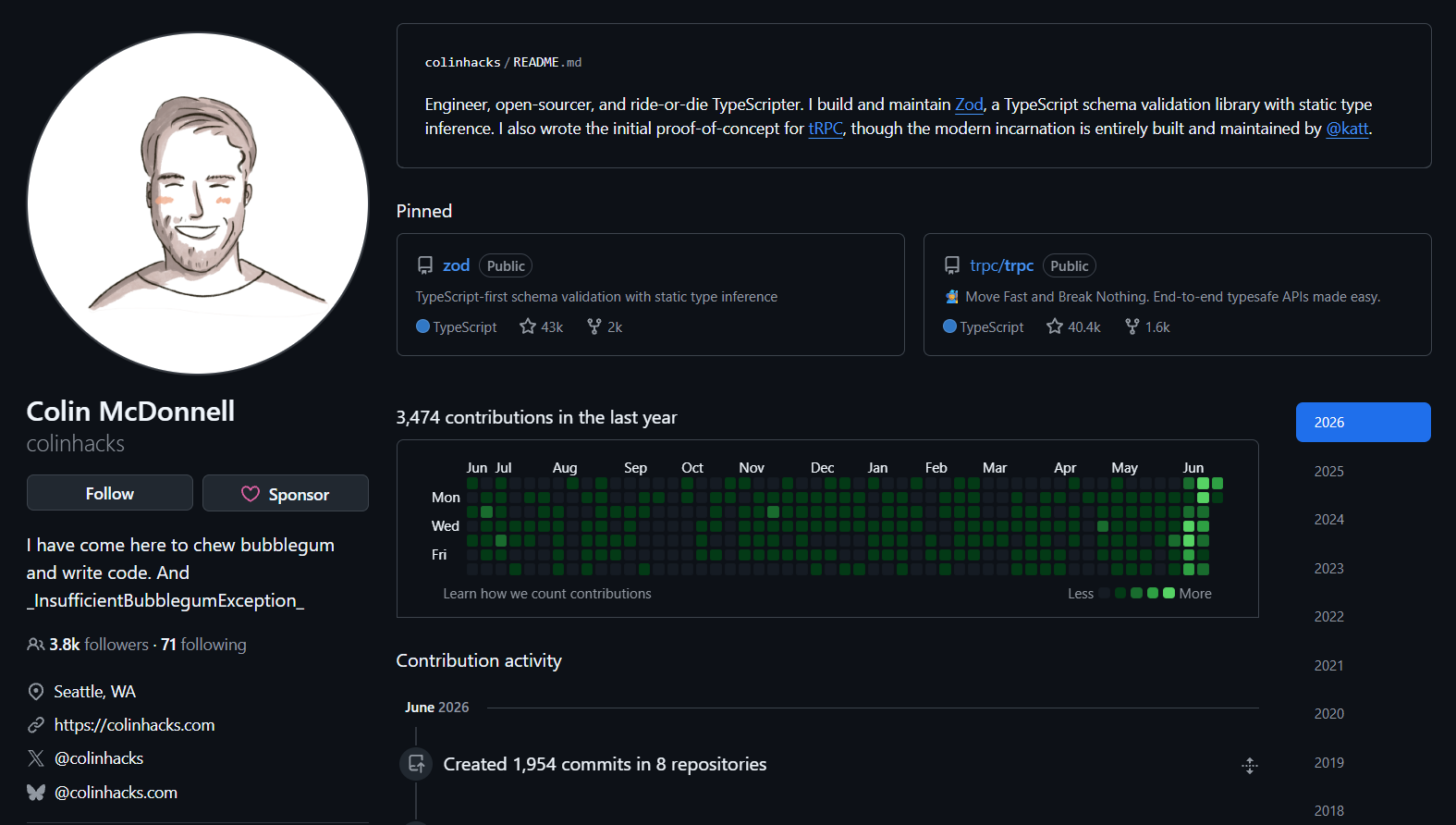Click the followers people icon
This screenshot has width=1456, height=825.
click(x=36, y=645)
